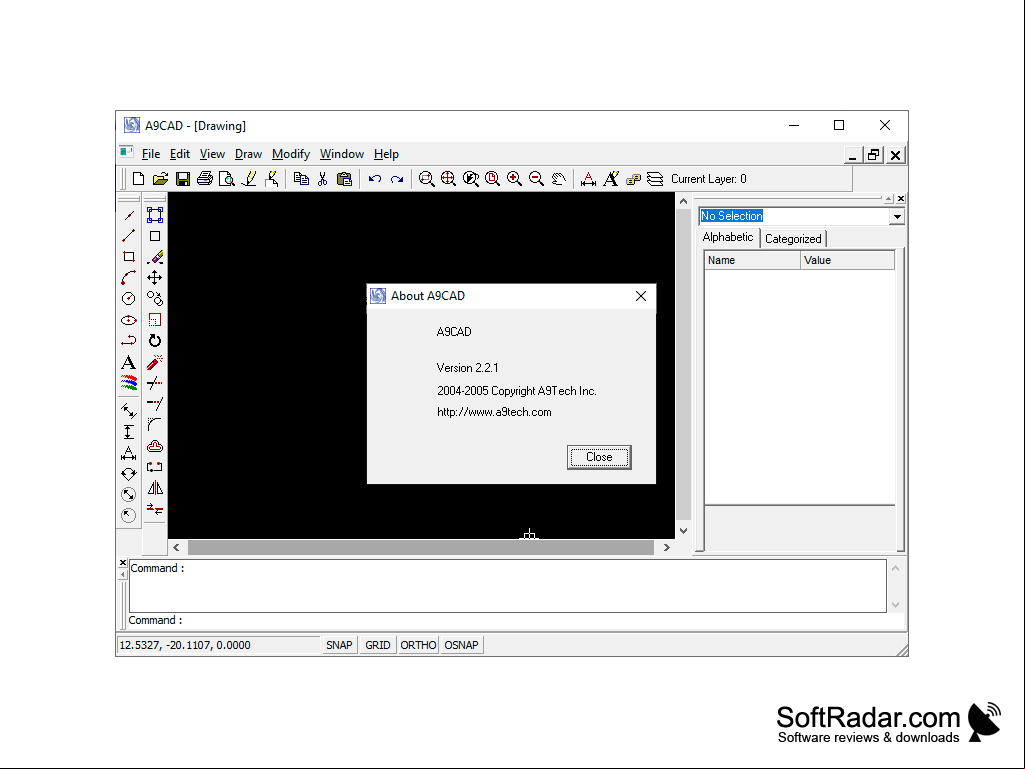The width and height of the screenshot is (1025, 769).
Task: Expand the No Selection dropdown arrow
Action: pos(897,216)
